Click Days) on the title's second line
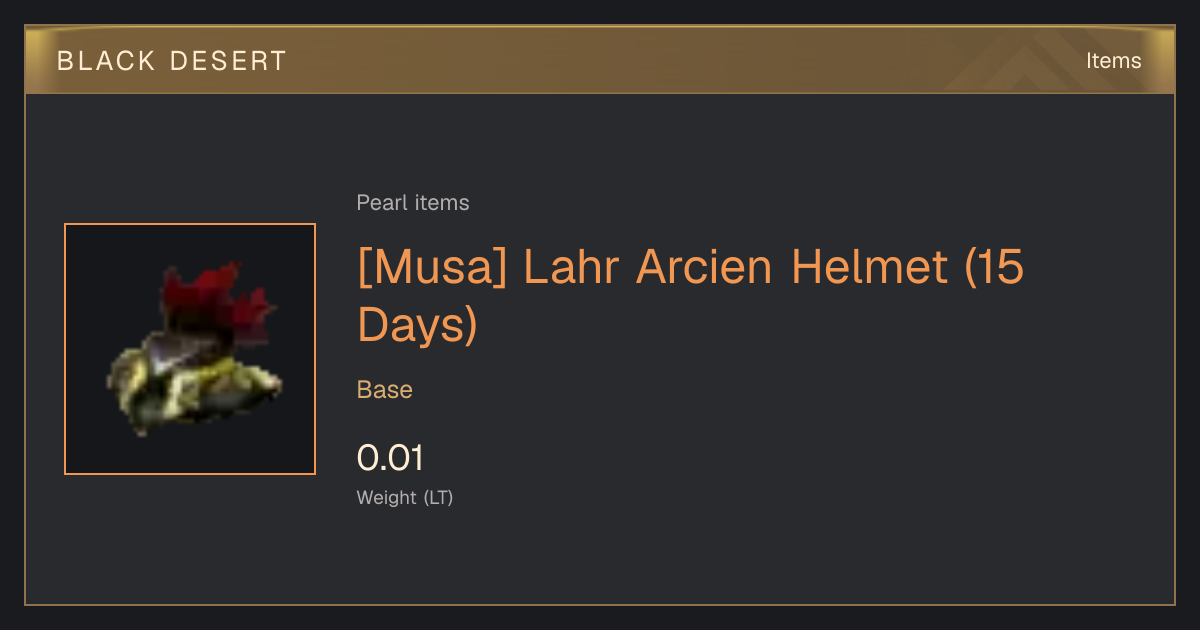1200x630 pixels. [x=418, y=325]
